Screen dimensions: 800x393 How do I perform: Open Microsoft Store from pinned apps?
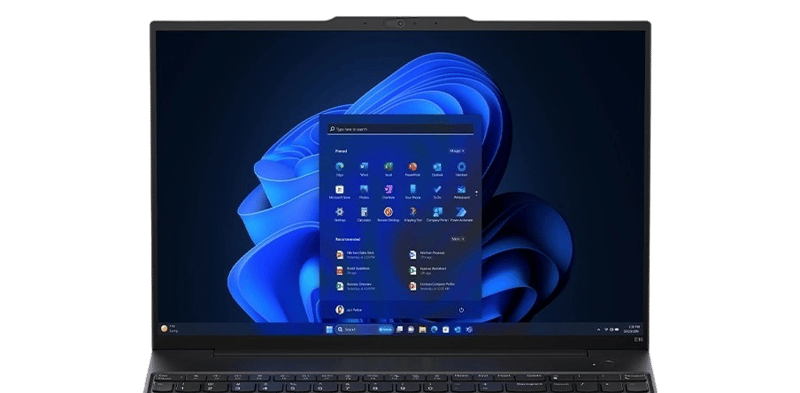tap(339, 191)
